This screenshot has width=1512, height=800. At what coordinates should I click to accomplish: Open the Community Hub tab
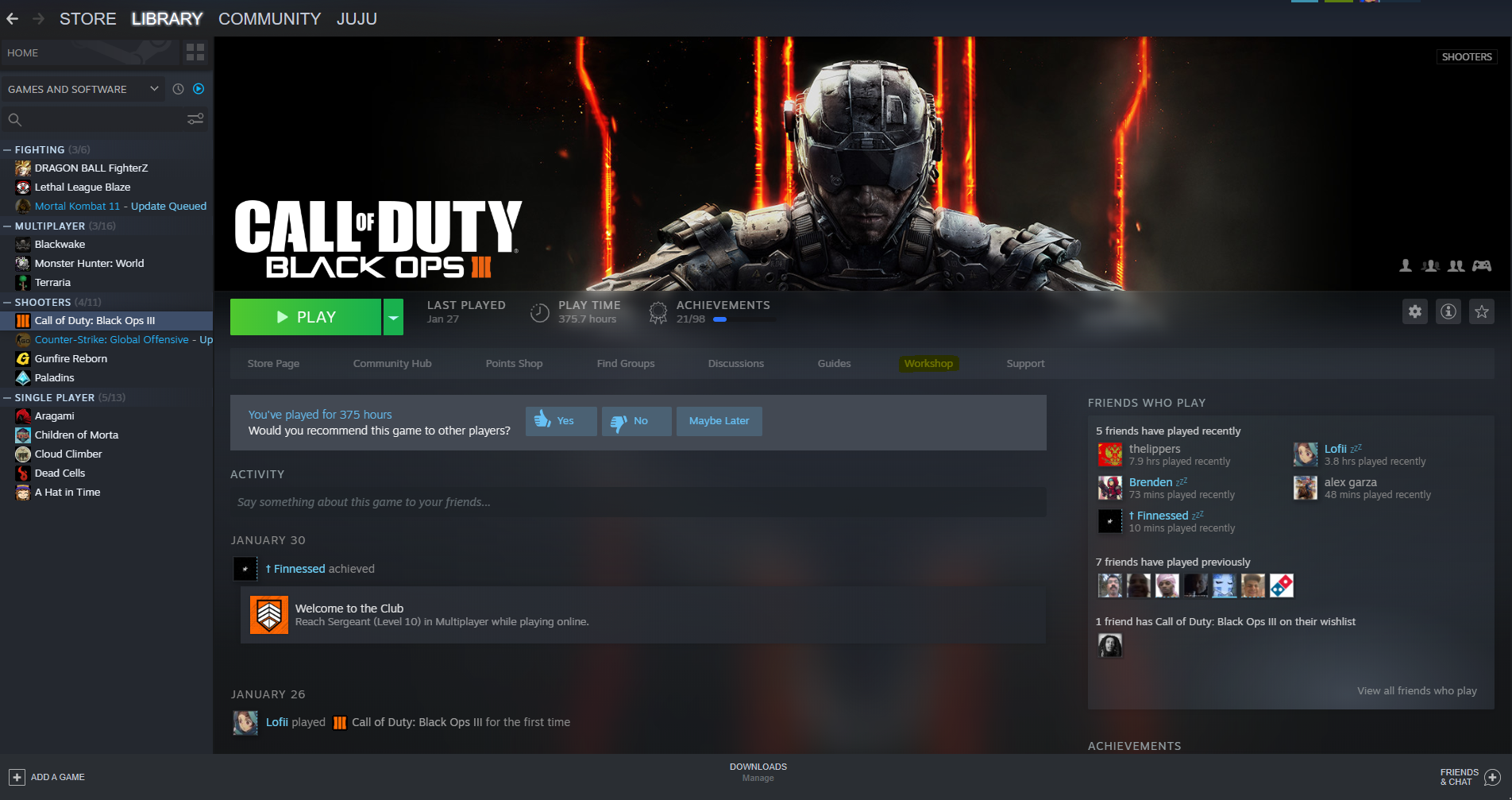pyautogui.click(x=392, y=363)
